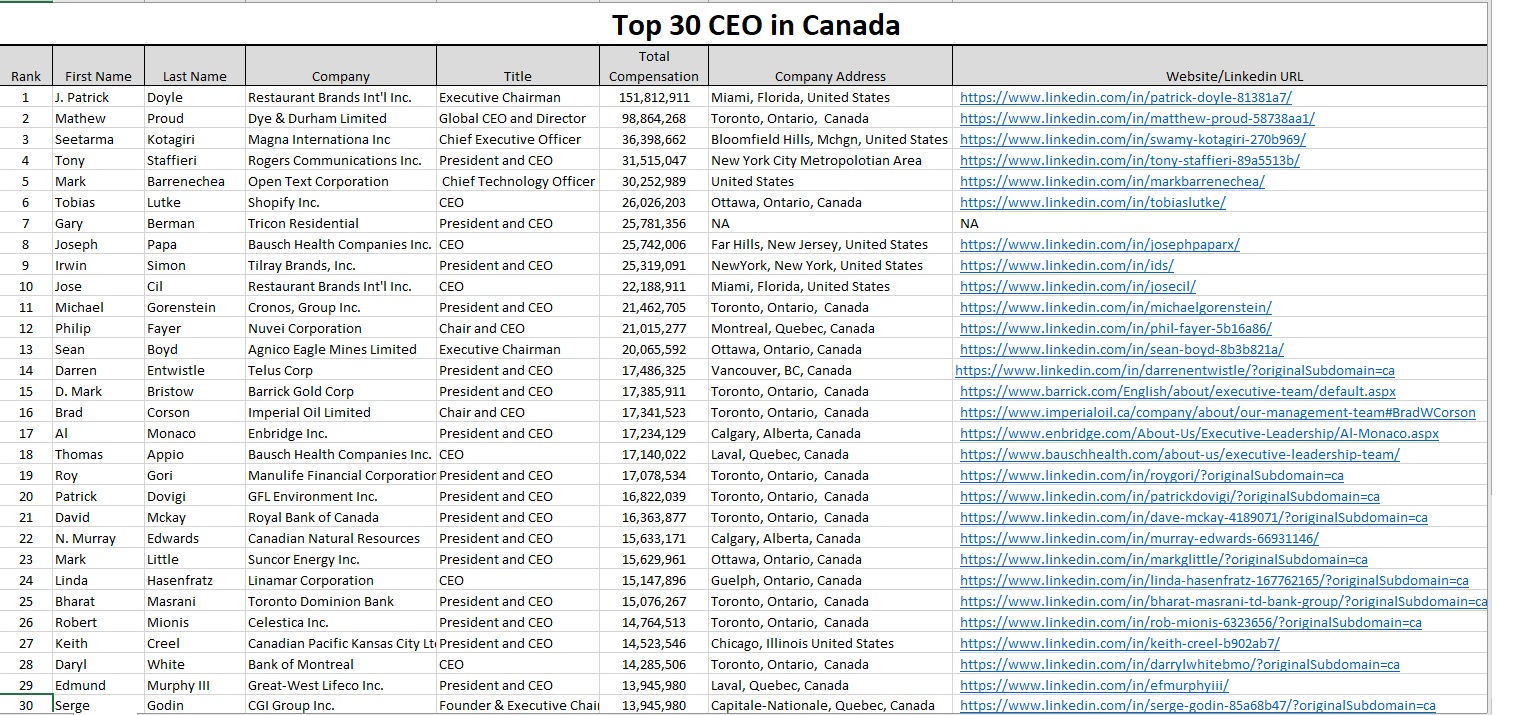Click the 'Imperial Oil Limited' cell
1528x715 pixels.
tap(341, 412)
